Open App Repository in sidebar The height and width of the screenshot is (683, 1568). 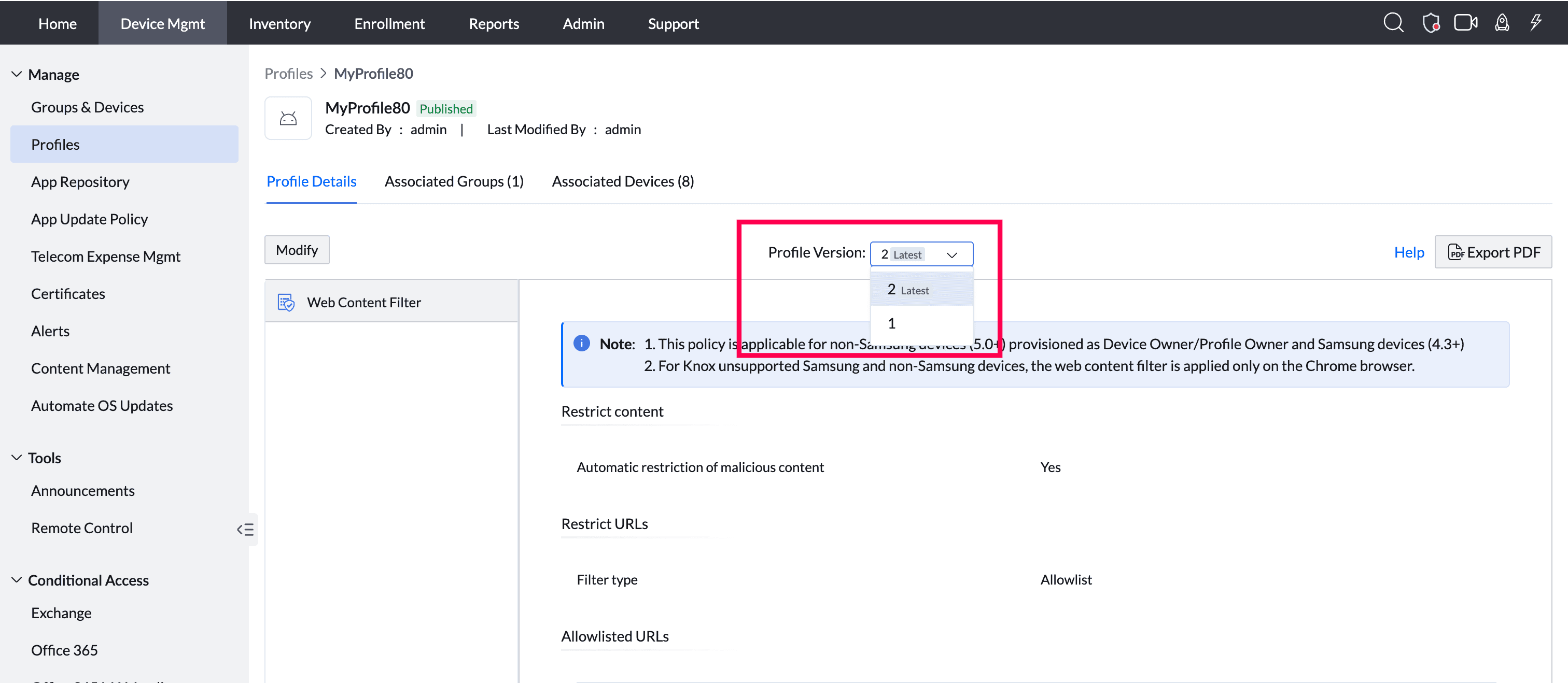coord(80,182)
